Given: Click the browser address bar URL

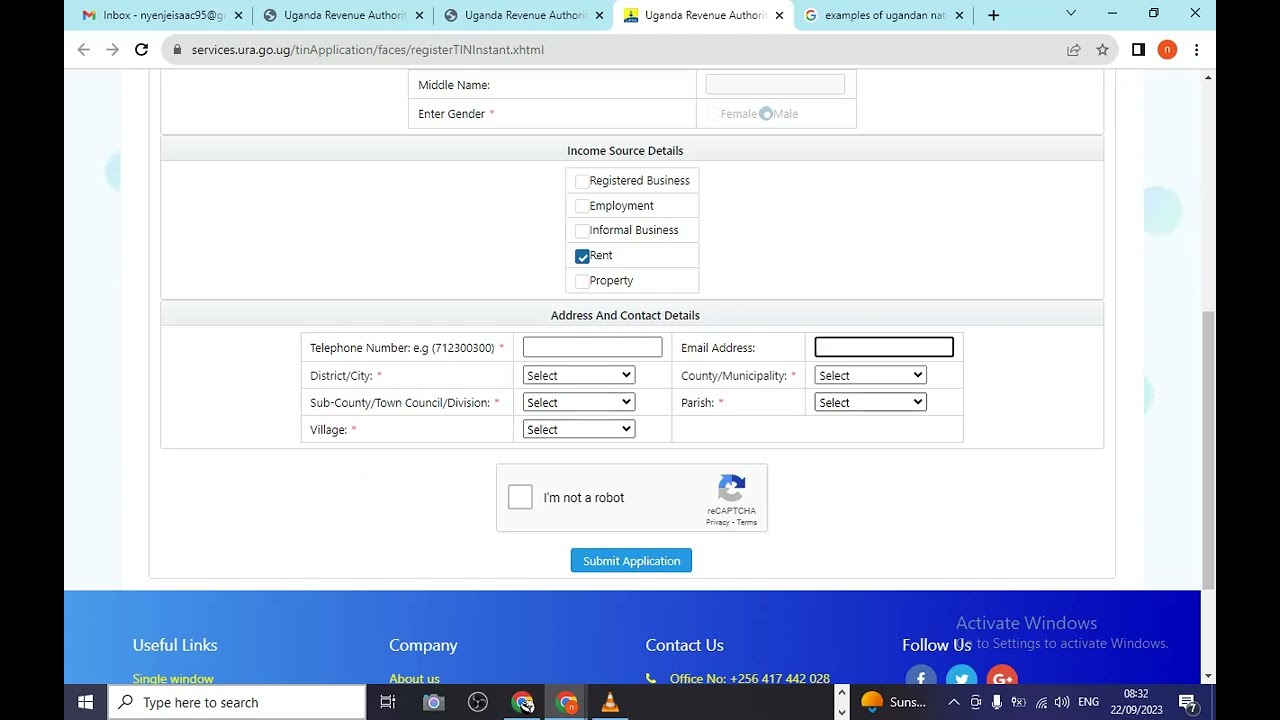Looking at the screenshot, I should click(x=368, y=49).
